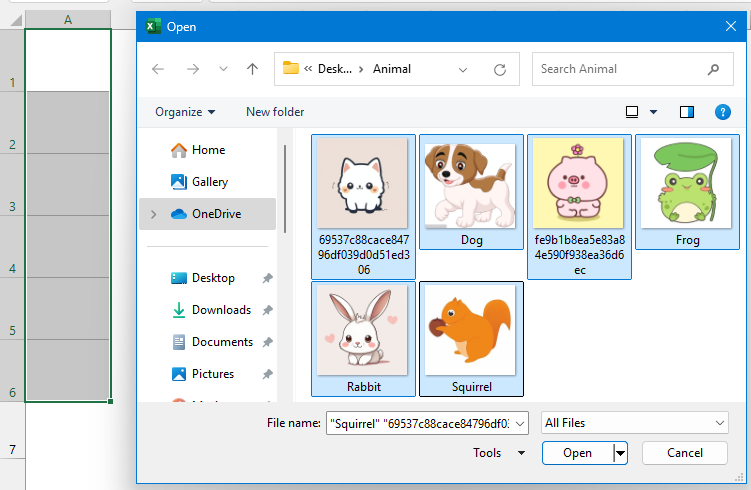The image size is (751, 490).
Task: Select the Squirrel image thumbnail
Action: point(471,338)
